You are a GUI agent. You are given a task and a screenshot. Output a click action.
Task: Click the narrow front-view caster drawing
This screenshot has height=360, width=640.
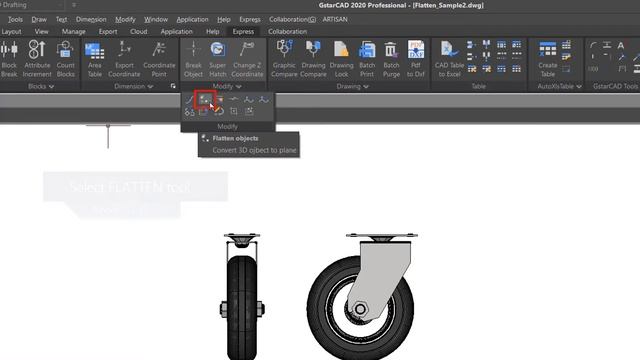242,296
